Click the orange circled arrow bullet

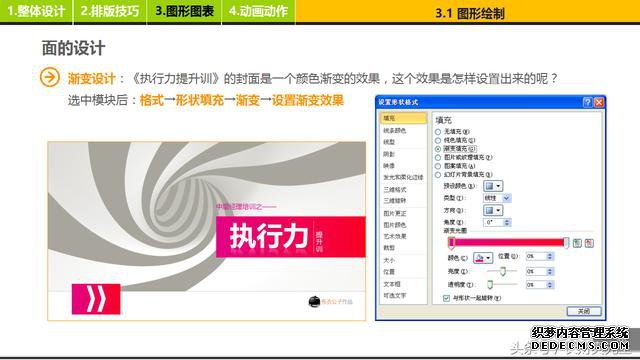coord(49,77)
